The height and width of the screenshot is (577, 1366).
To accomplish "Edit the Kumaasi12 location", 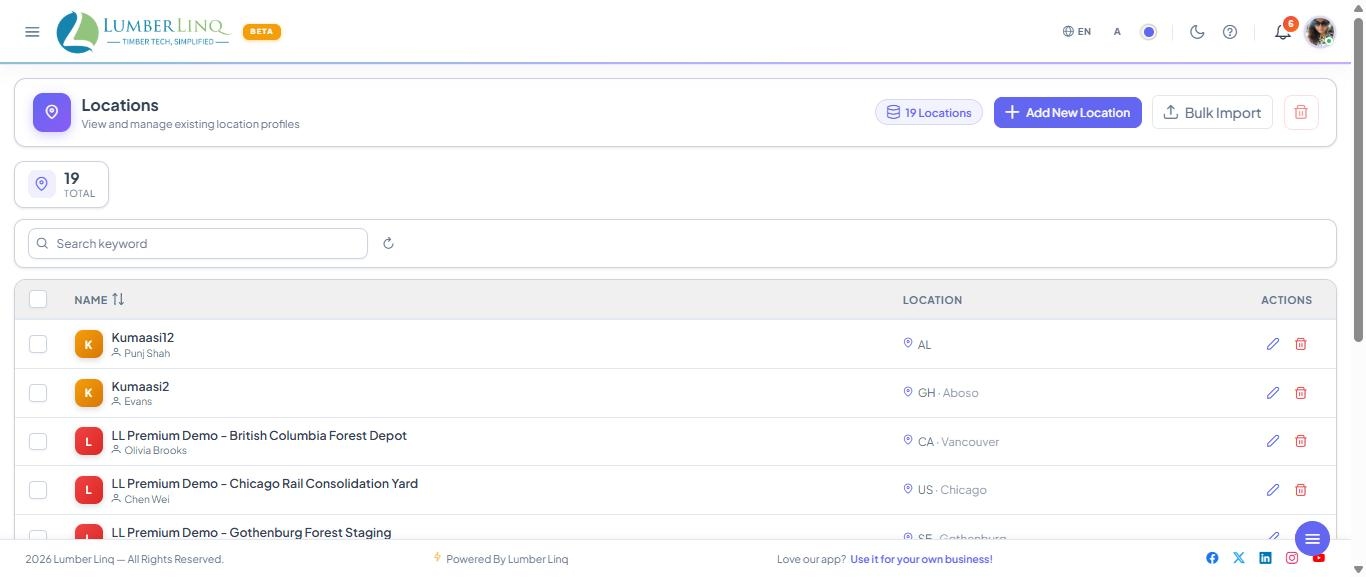I will click(x=1273, y=344).
